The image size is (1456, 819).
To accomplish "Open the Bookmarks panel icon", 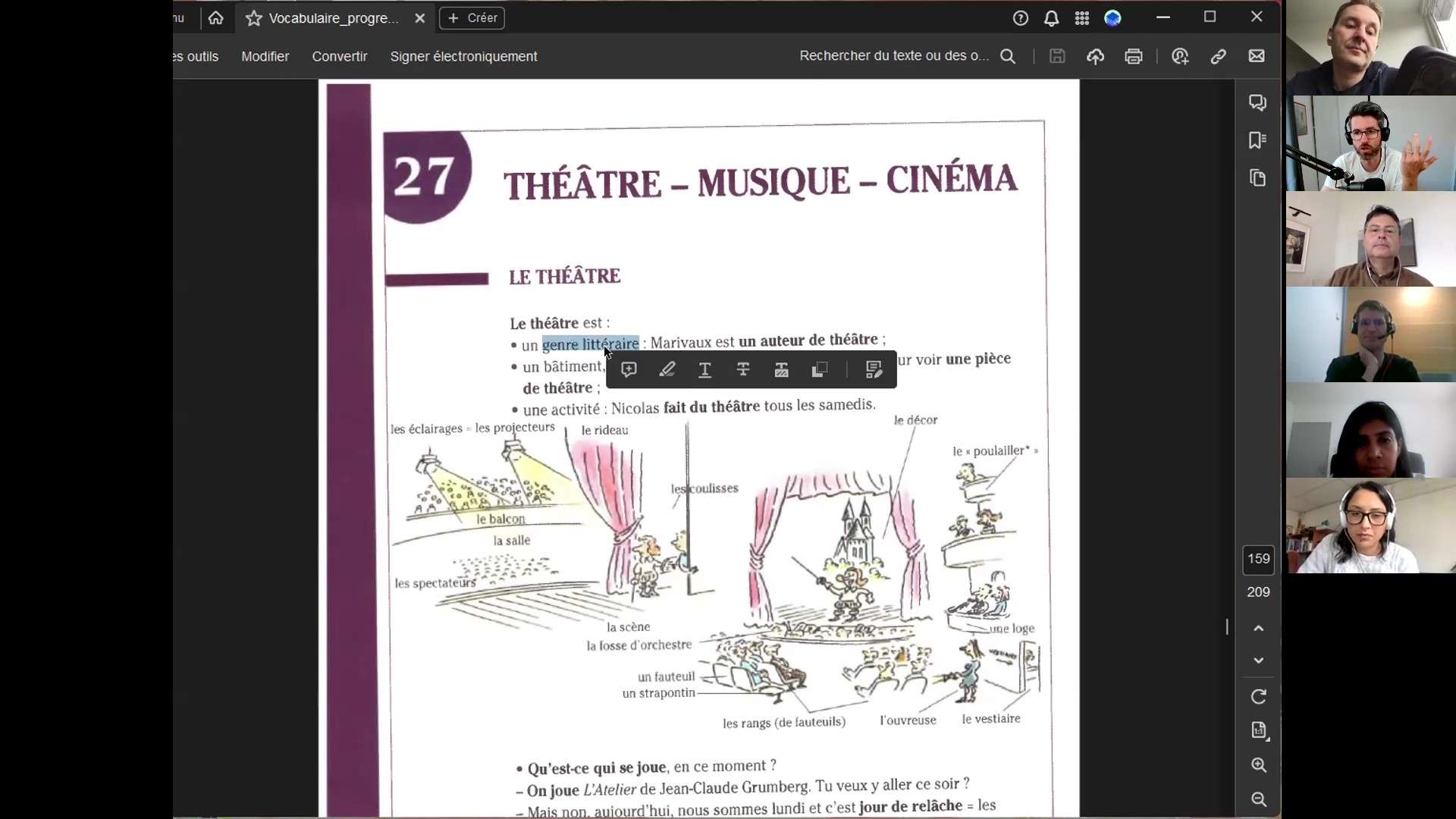I will (x=1258, y=140).
